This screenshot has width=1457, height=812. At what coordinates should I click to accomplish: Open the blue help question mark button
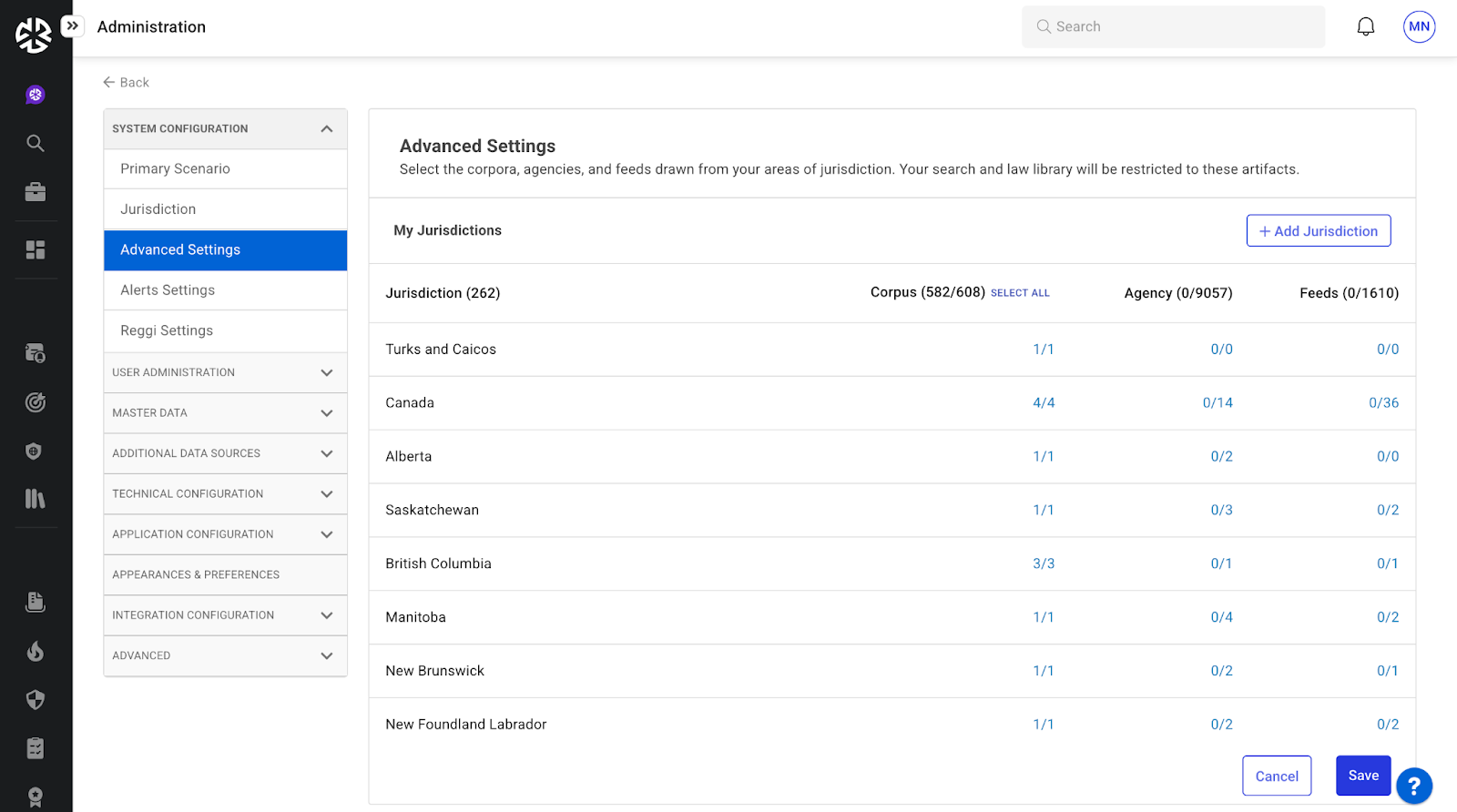tap(1413, 786)
